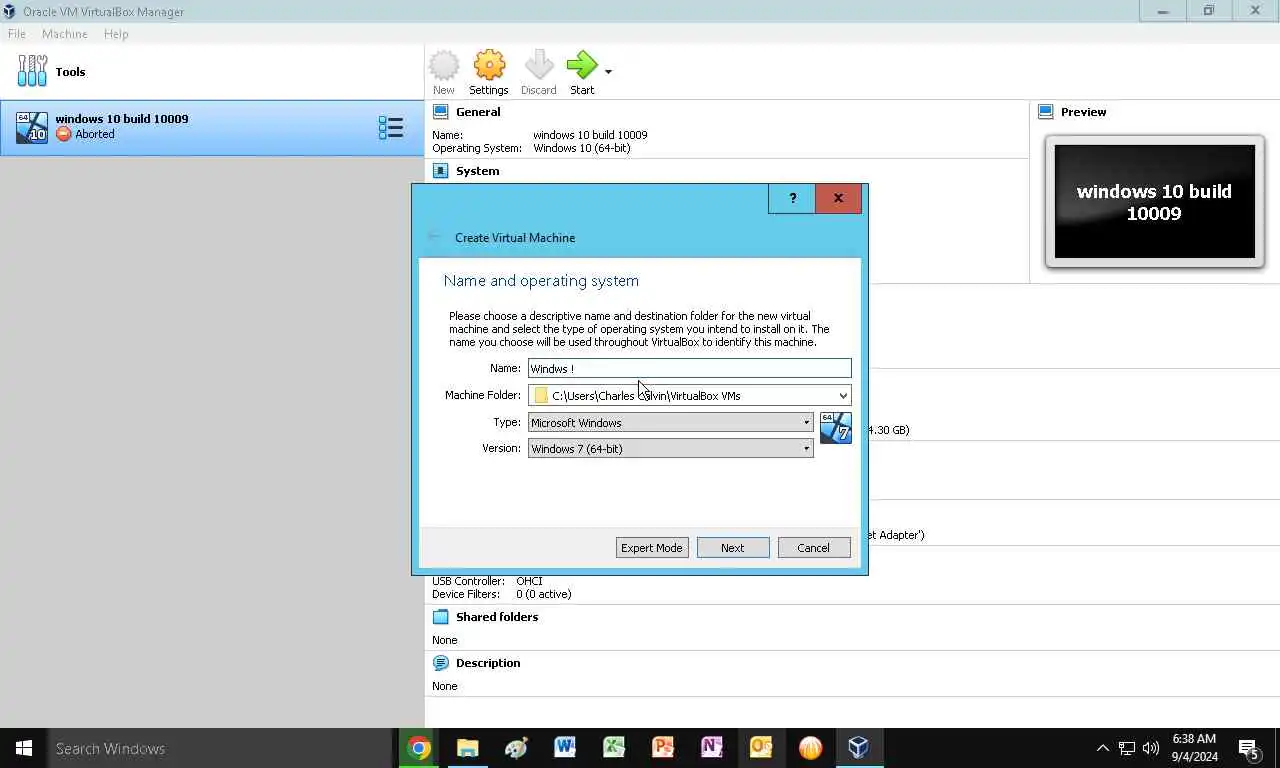Click the Expert Mode button
Image resolution: width=1280 pixels, height=768 pixels.
pos(652,547)
